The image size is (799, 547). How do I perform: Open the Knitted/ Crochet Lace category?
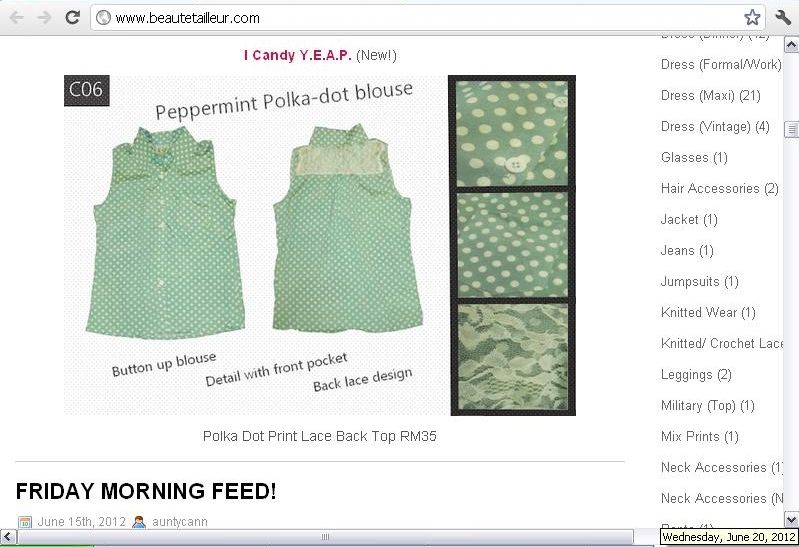[722, 344]
